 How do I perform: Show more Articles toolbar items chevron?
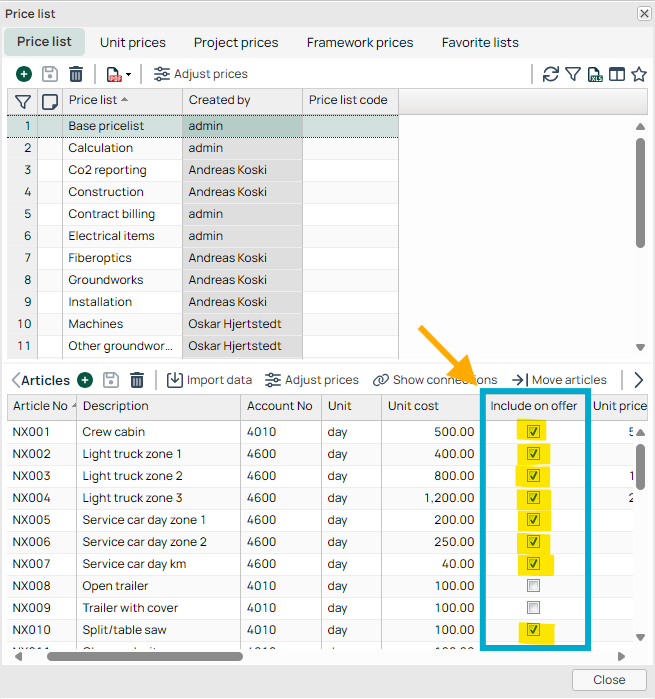(x=639, y=380)
